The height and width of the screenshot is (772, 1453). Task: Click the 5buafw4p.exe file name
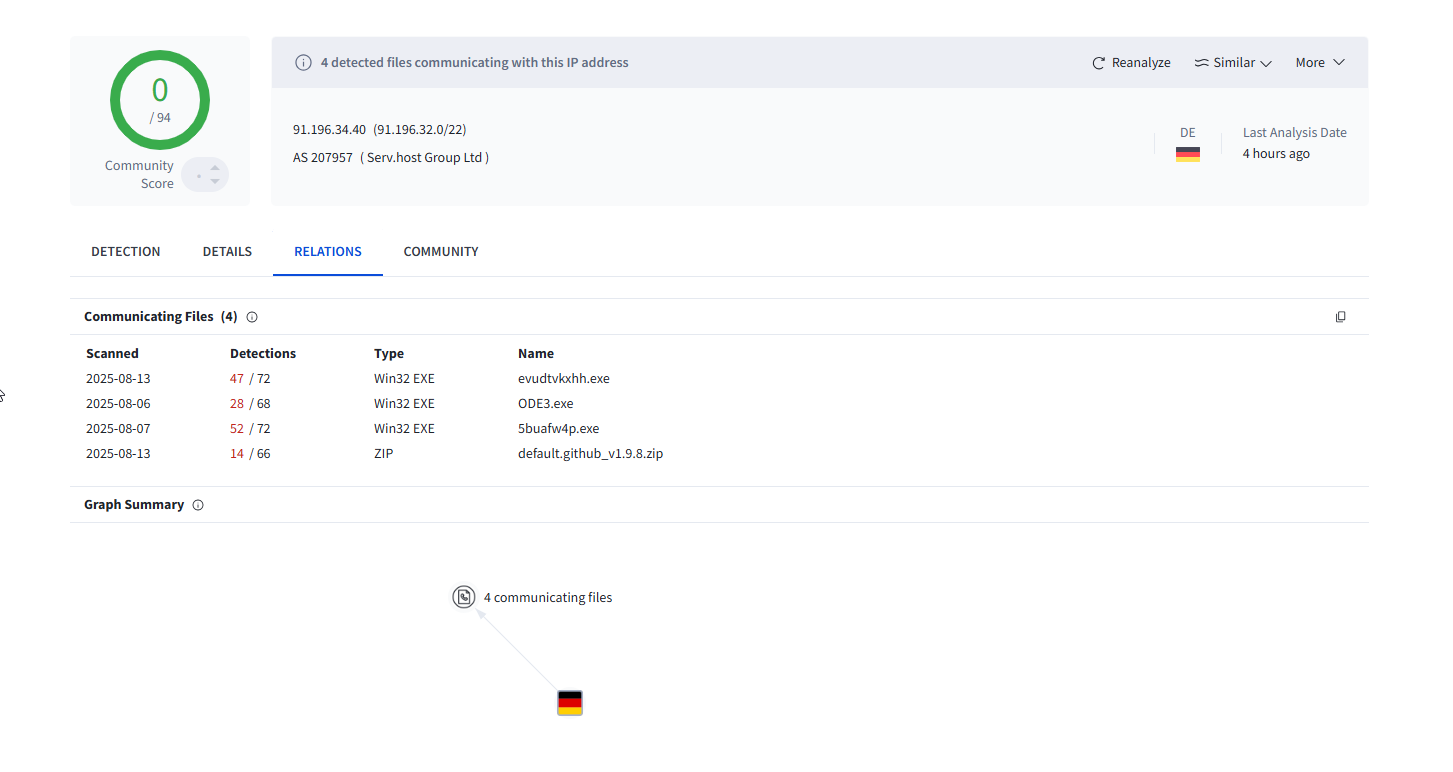558,429
